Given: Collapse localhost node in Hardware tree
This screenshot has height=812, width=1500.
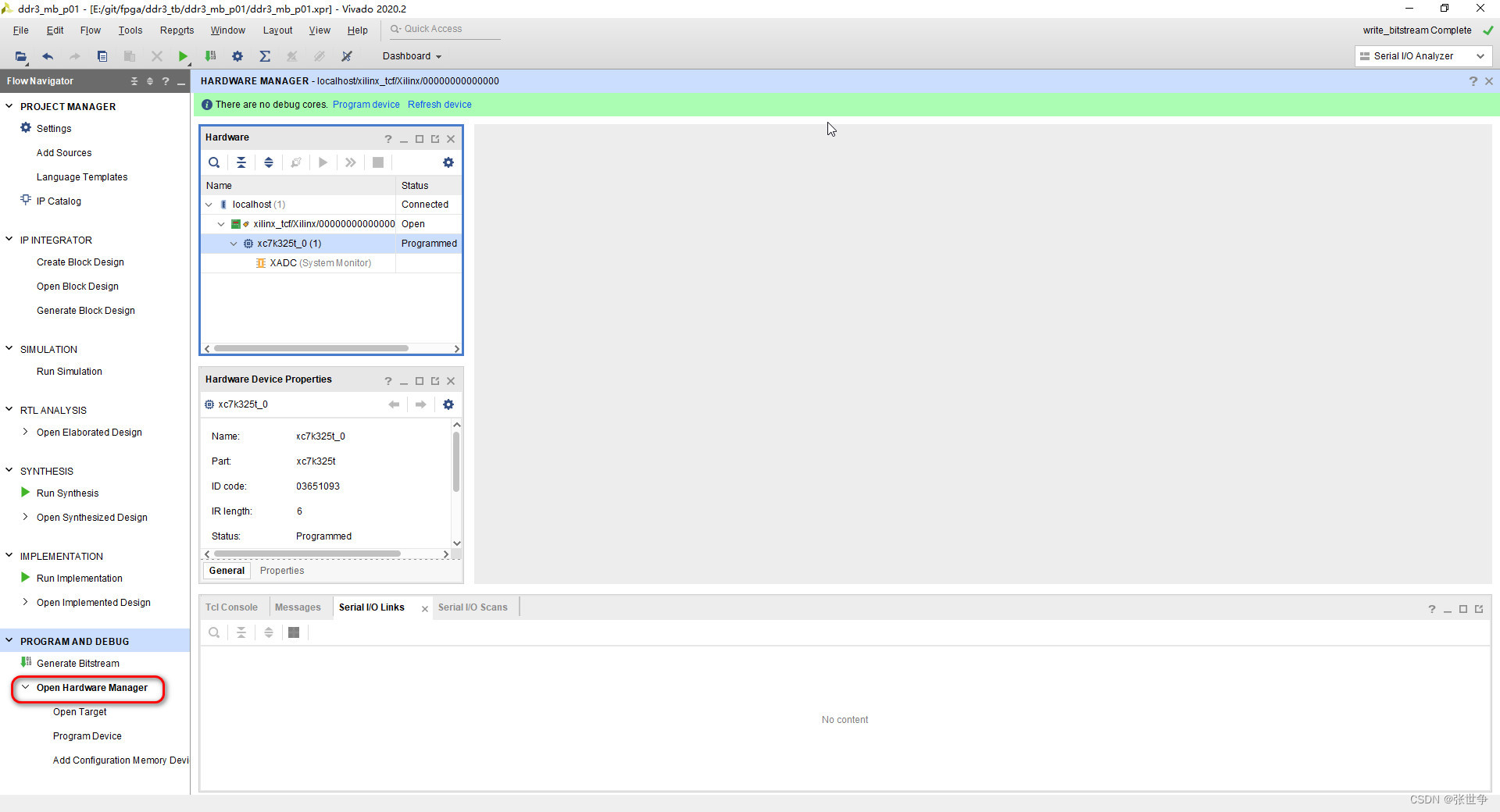Looking at the screenshot, I should click(x=209, y=205).
